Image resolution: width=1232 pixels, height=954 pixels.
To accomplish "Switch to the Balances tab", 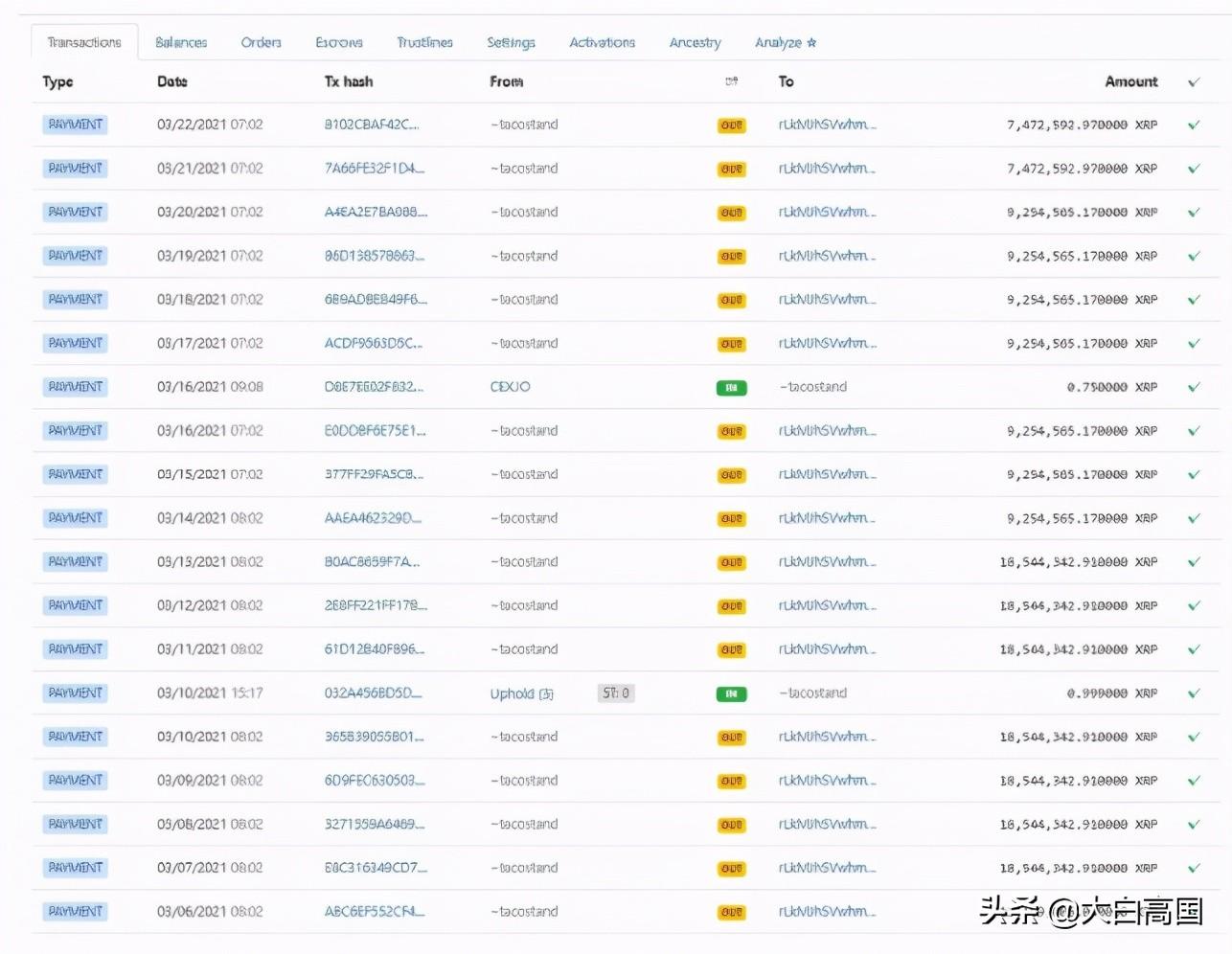I will (181, 42).
